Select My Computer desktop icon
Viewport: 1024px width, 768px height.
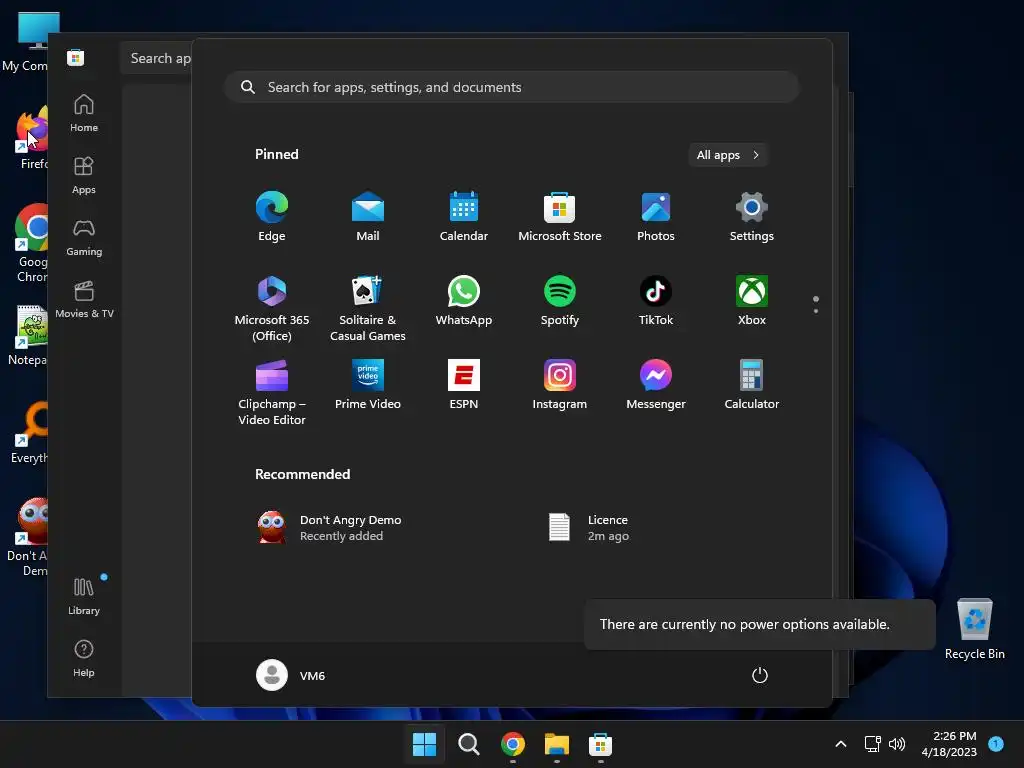pyautogui.click(x=25, y=41)
